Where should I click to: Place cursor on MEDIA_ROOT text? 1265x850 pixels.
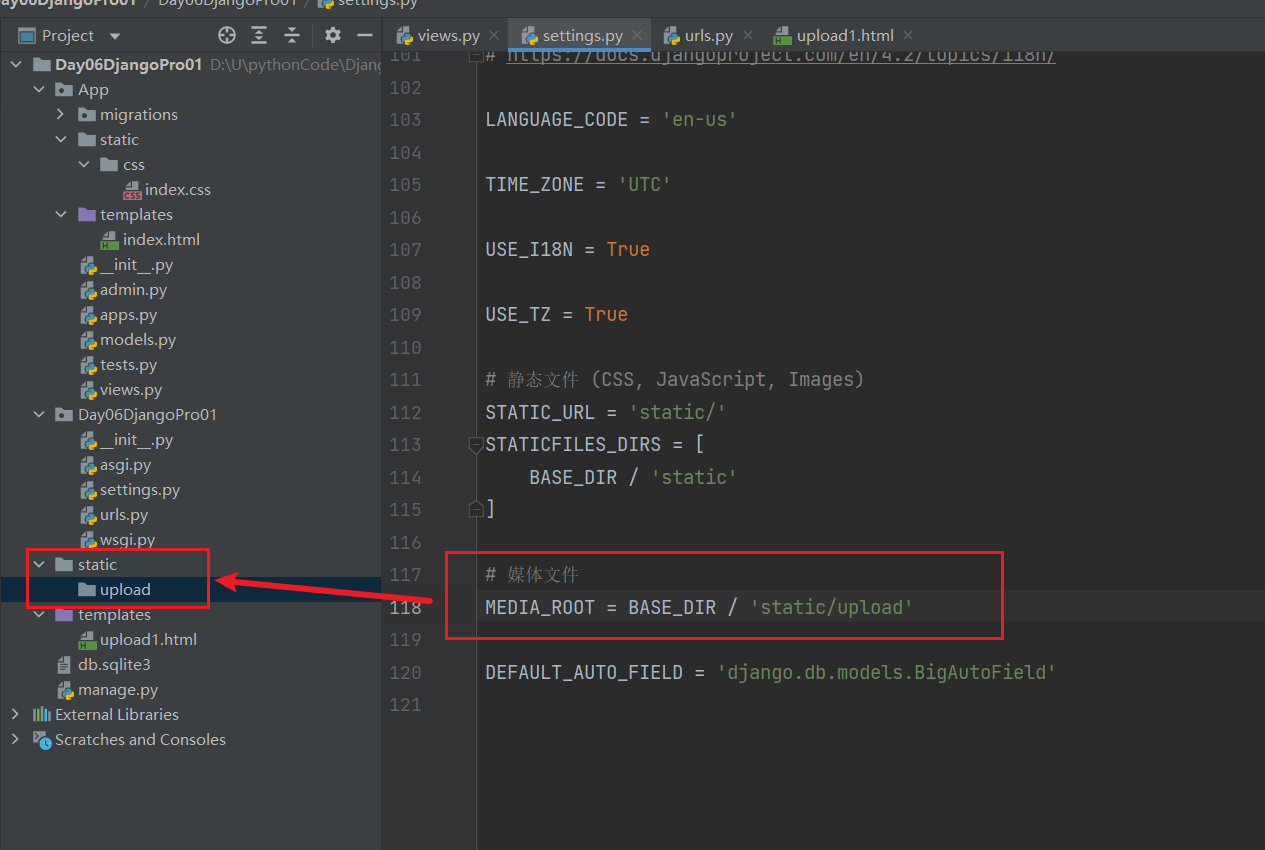[540, 607]
